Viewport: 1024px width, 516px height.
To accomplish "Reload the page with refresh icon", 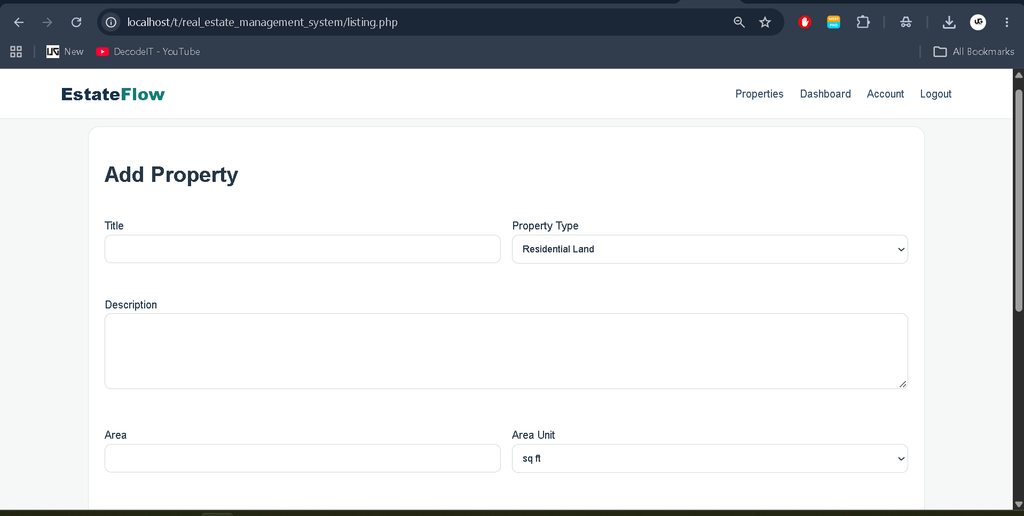I will coord(76,22).
